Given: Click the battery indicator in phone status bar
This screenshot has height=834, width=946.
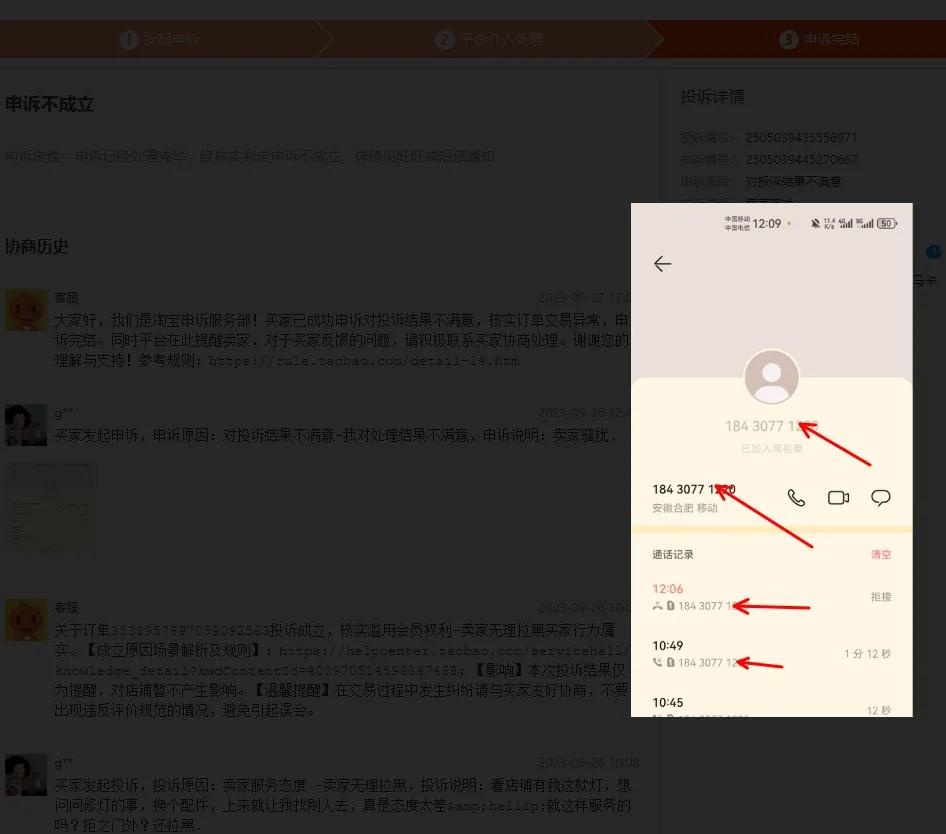Looking at the screenshot, I should click(x=887, y=224).
